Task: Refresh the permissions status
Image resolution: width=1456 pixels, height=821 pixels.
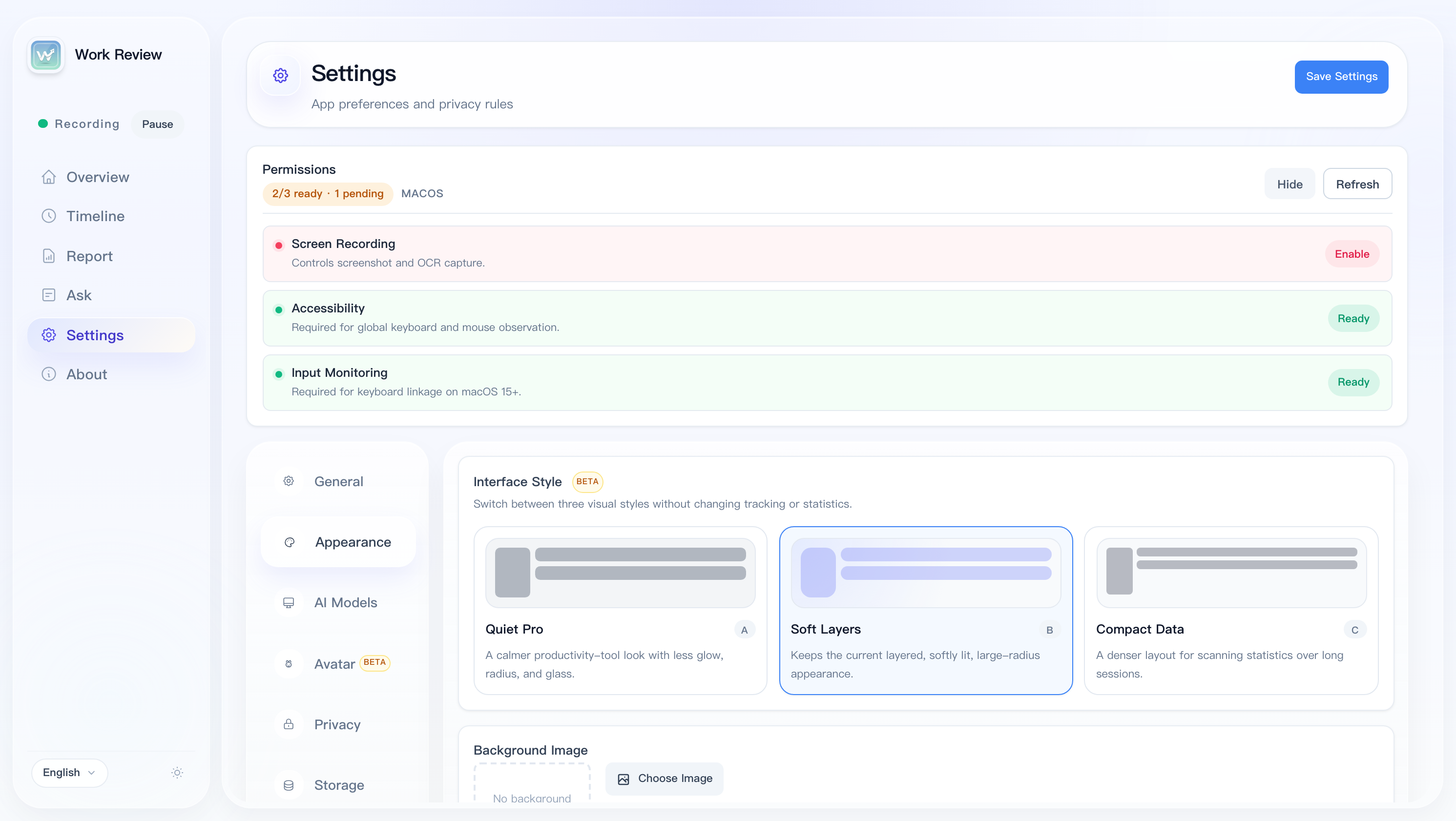Action: [1357, 184]
